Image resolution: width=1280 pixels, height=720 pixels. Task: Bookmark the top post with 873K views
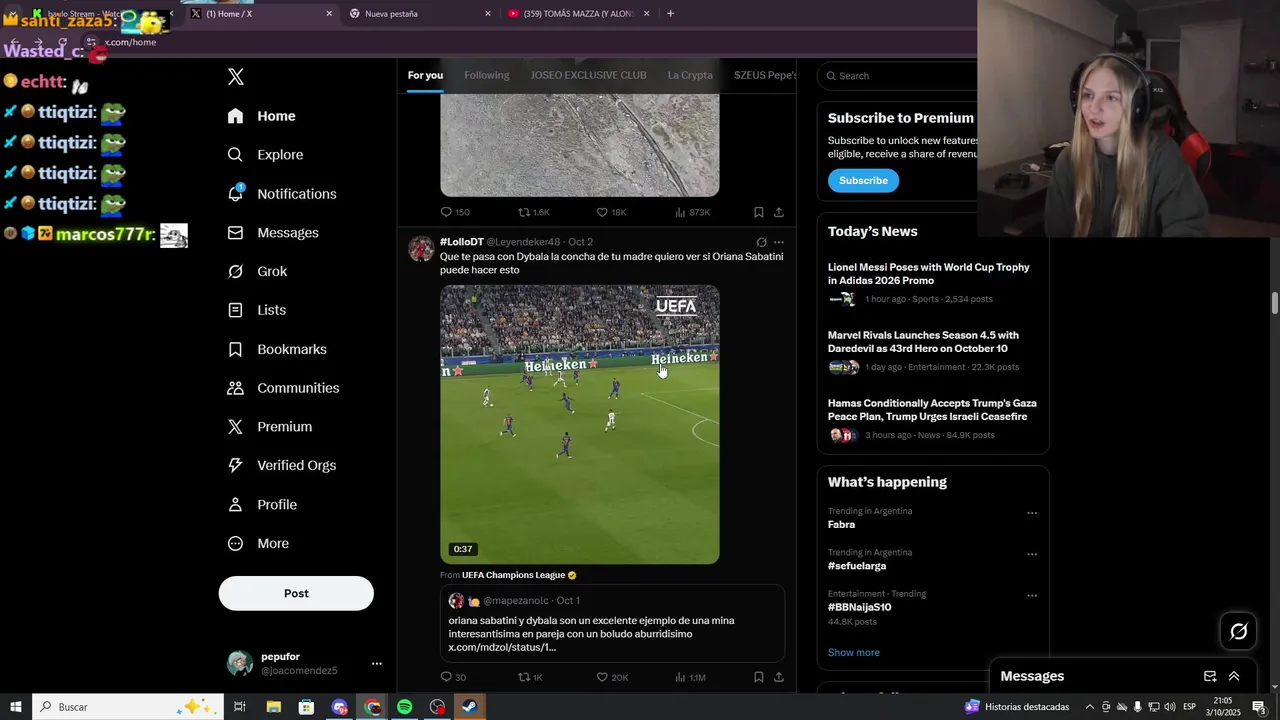coord(758,212)
